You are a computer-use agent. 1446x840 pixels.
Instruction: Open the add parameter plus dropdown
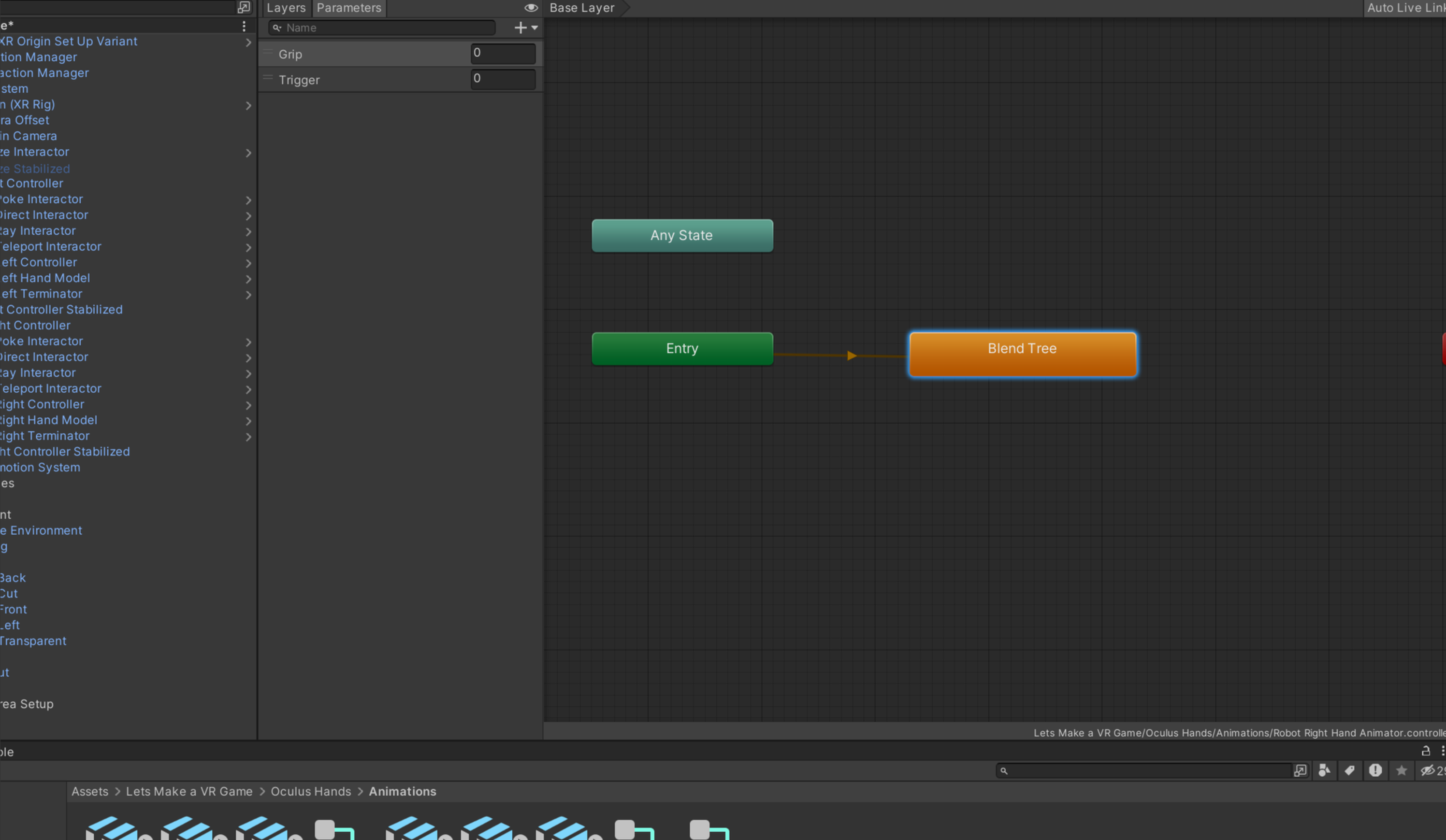(526, 28)
